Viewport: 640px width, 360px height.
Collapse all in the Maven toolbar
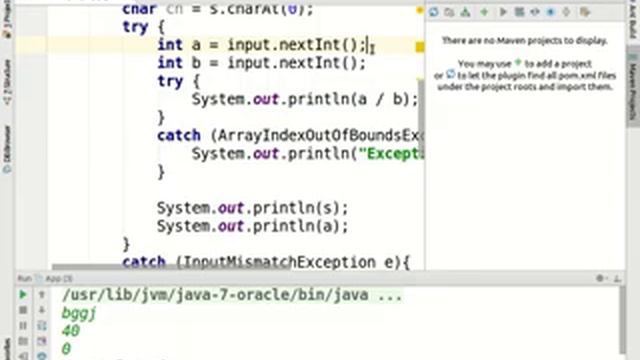[x=567, y=12]
